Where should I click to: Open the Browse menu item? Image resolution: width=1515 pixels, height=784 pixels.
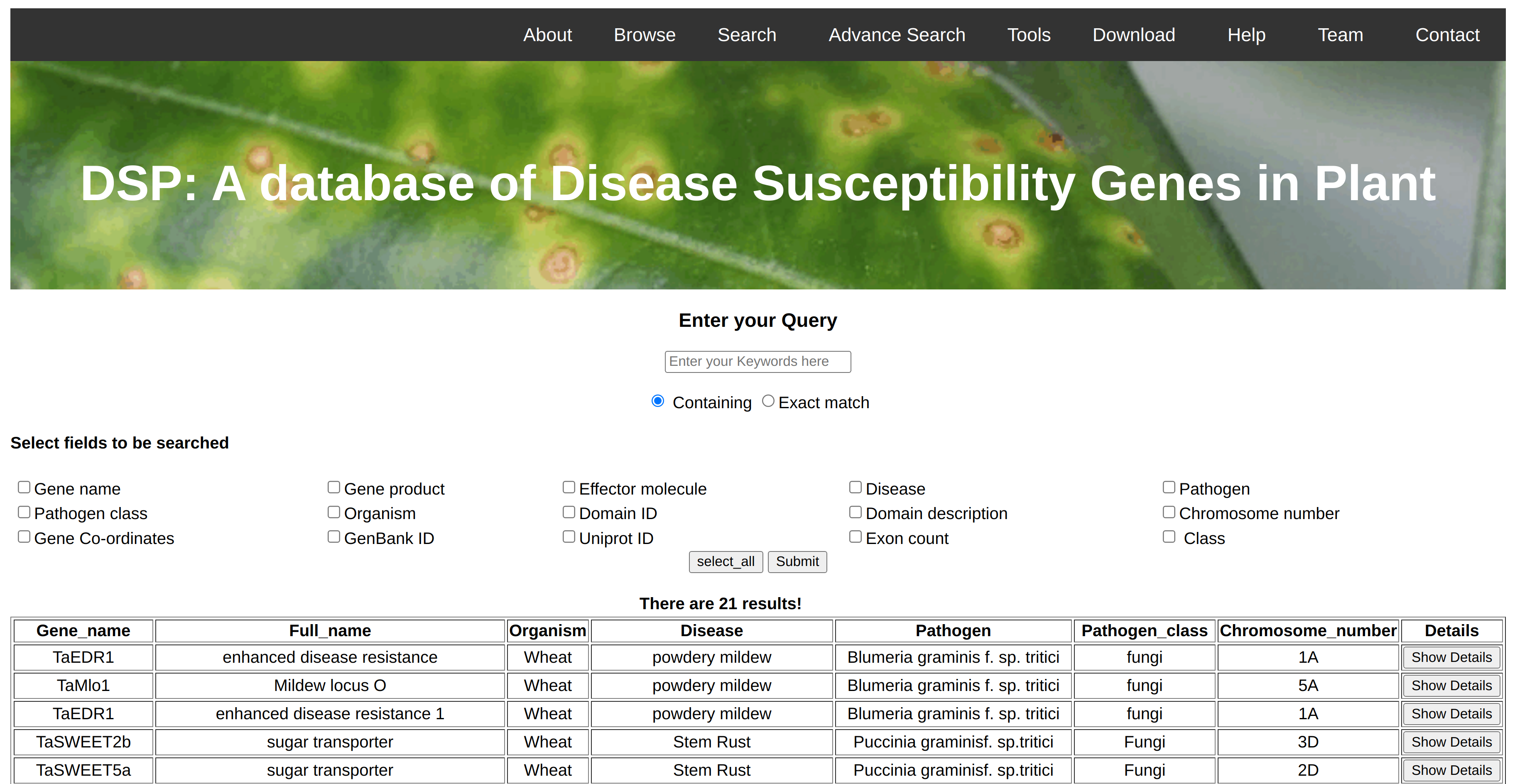[x=644, y=35]
